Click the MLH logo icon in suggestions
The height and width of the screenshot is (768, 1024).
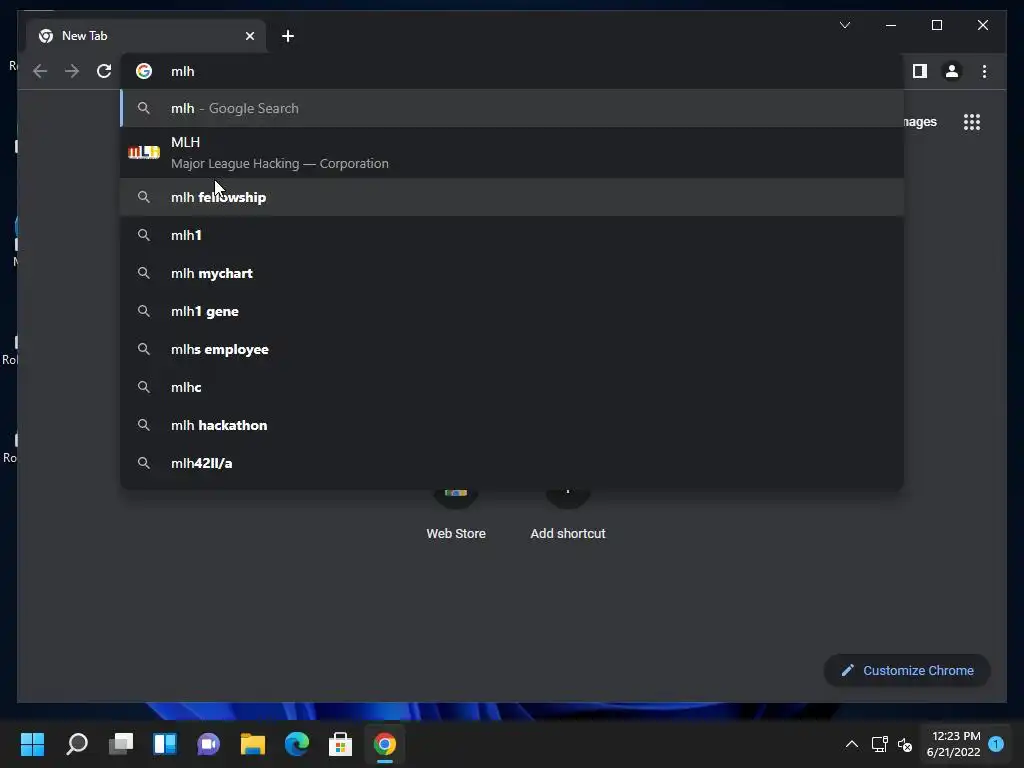pyautogui.click(x=144, y=152)
